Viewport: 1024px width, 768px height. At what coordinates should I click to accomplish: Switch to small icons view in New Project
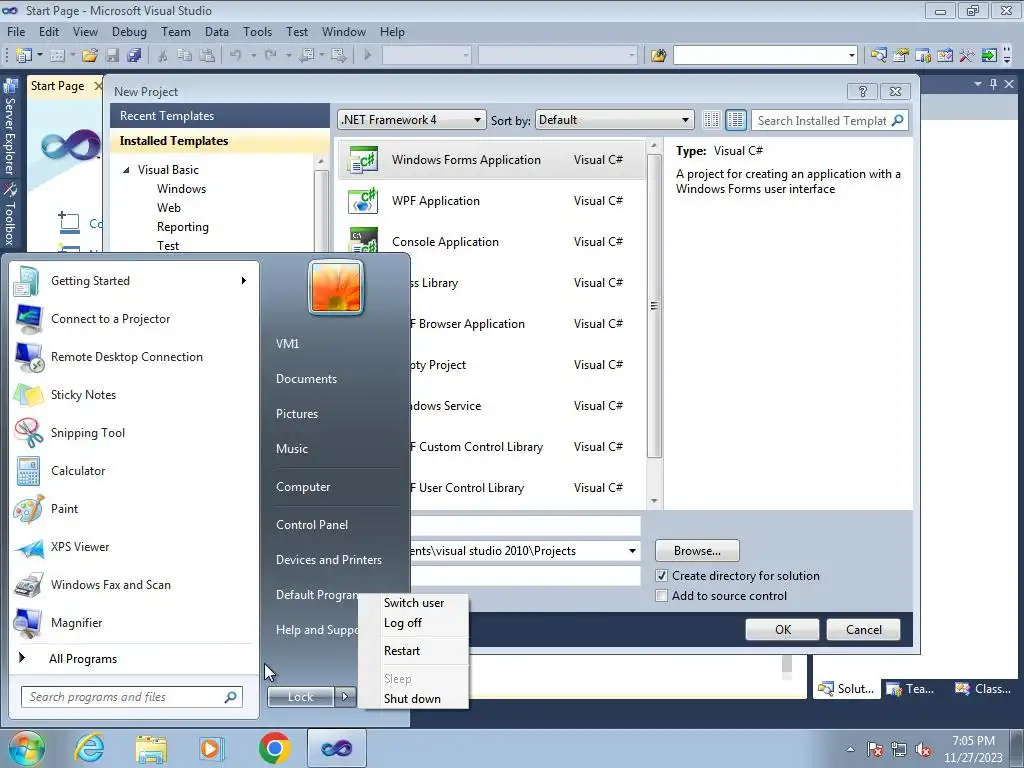711,120
